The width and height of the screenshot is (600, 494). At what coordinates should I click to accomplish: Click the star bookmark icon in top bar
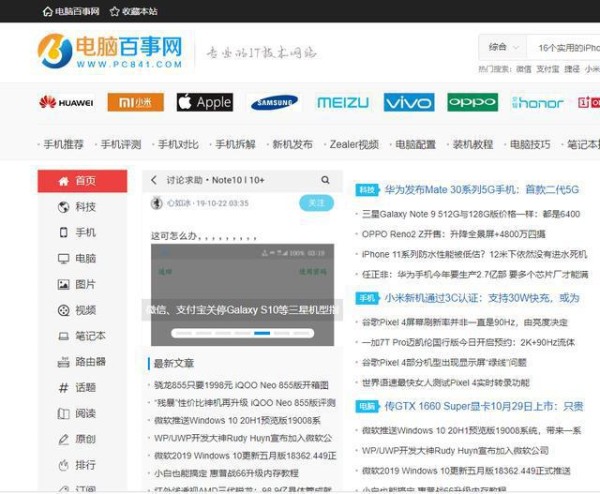click(114, 11)
